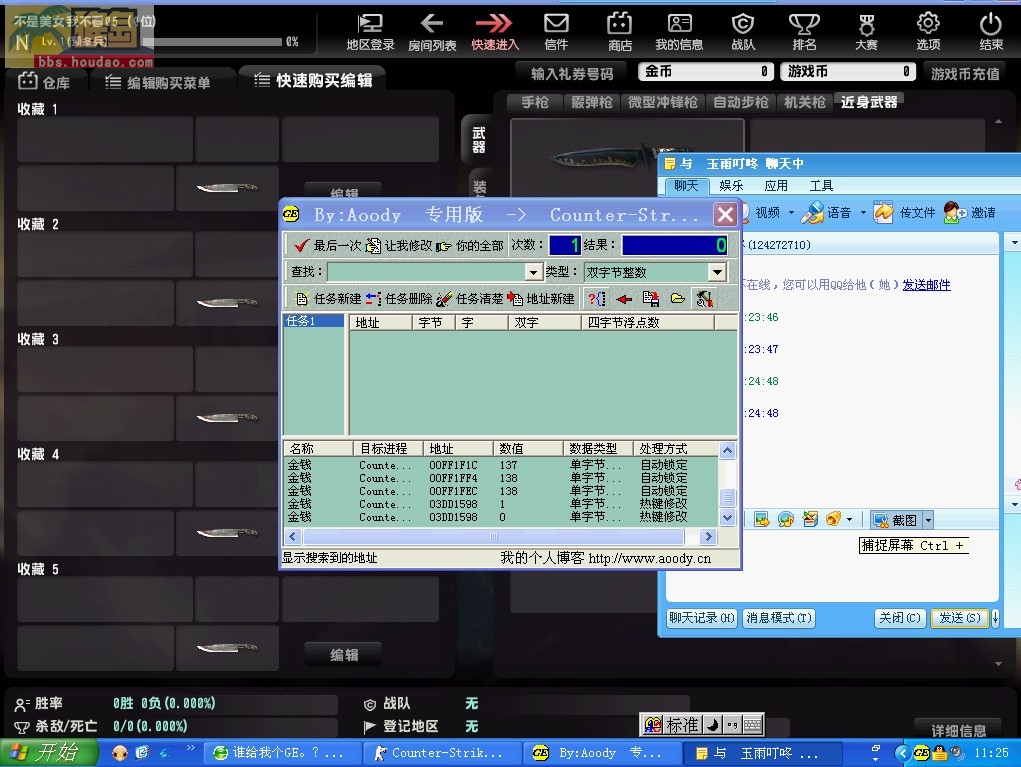Select 金钱 row with address 00FF1F1C
The width and height of the screenshot is (1021, 767).
point(501,465)
